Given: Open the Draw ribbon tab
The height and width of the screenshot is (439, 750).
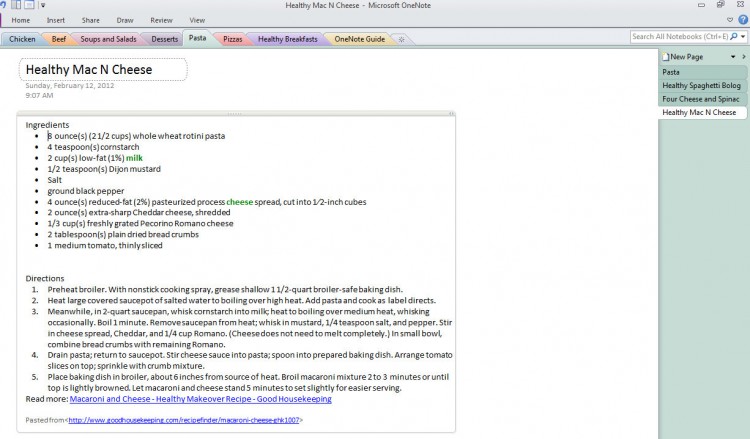Looking at the screenshot, I should pyautogui.click(x=124, y=20).
